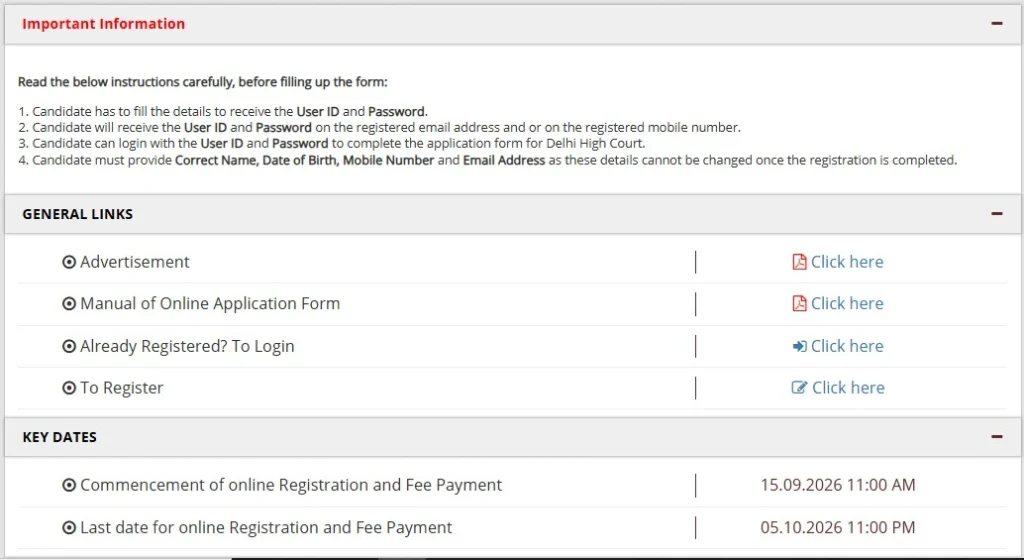Viewport: 1024px width, 560px height.
Task: Click the GENERAL LINKS header title
Action: [78, 214]
